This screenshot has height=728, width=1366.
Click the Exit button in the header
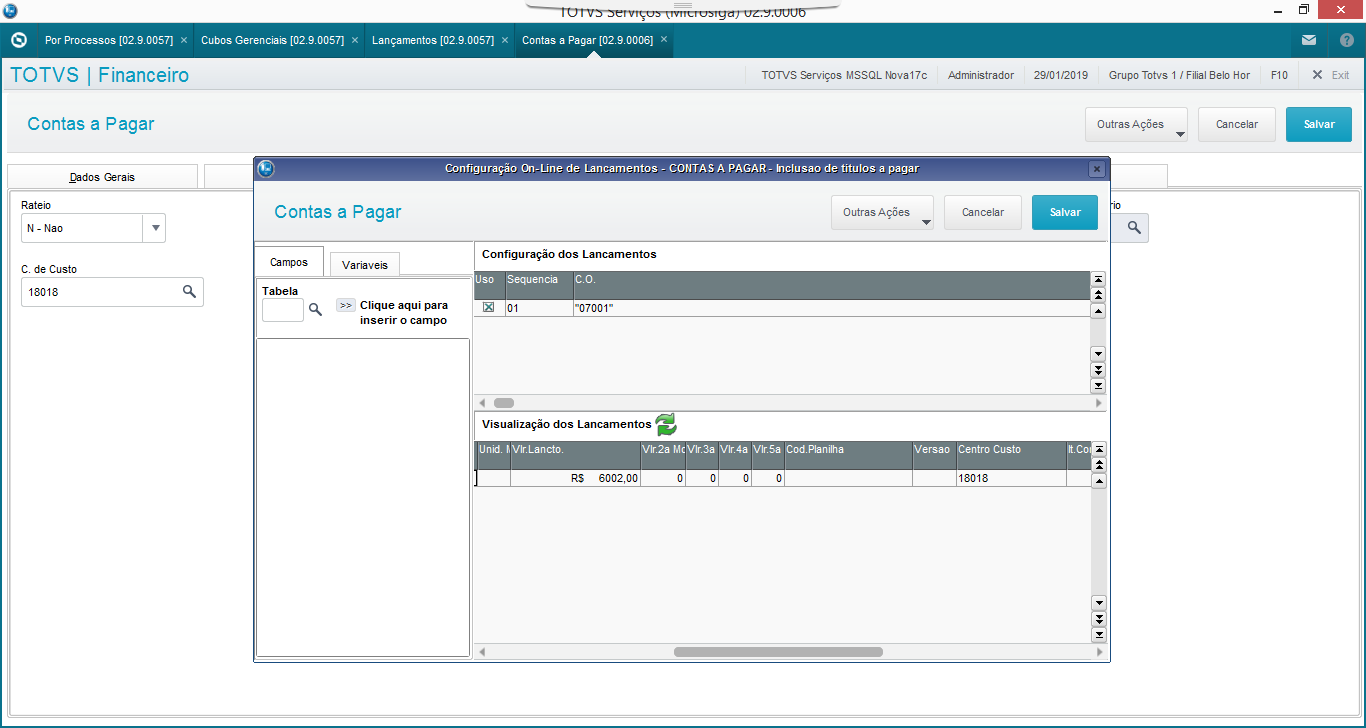pos(1331,75)
